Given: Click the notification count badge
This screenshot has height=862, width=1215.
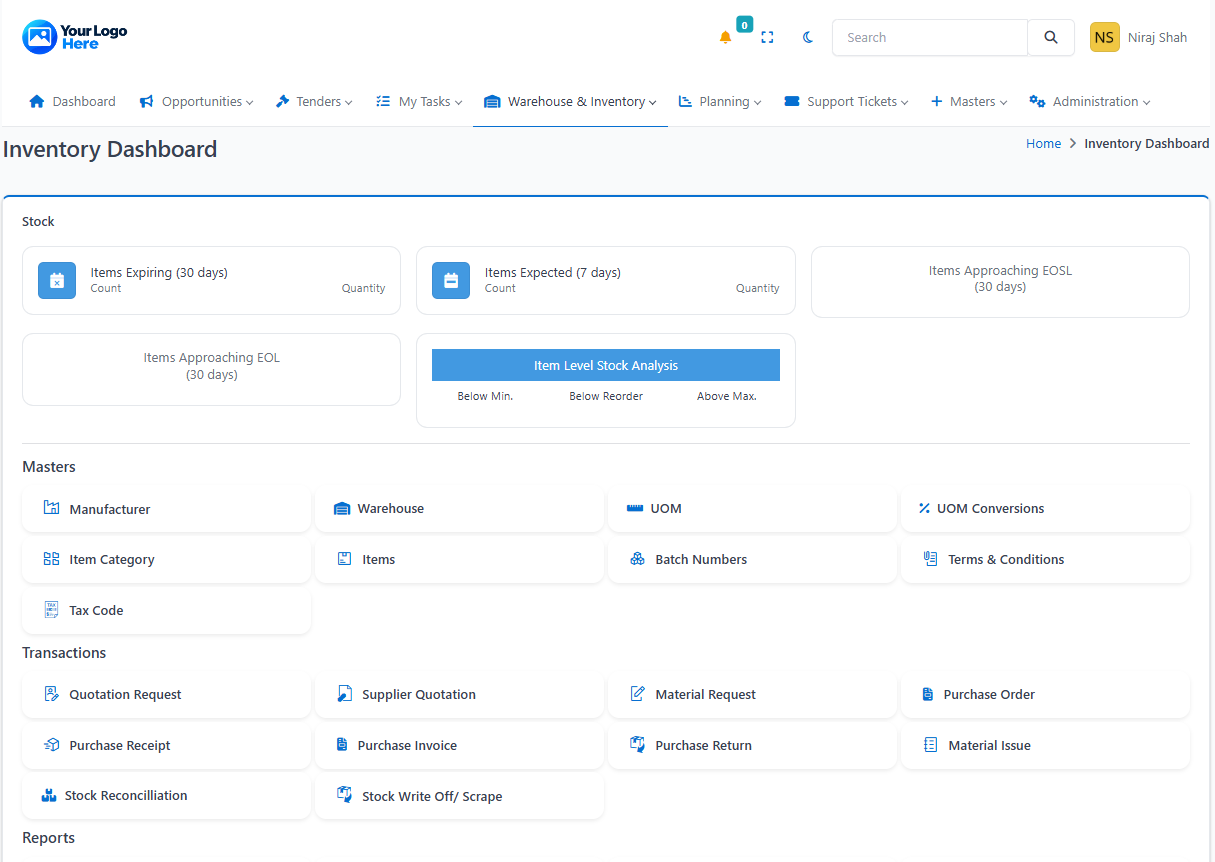Looking at the screenshot, I should coord(745,24).
